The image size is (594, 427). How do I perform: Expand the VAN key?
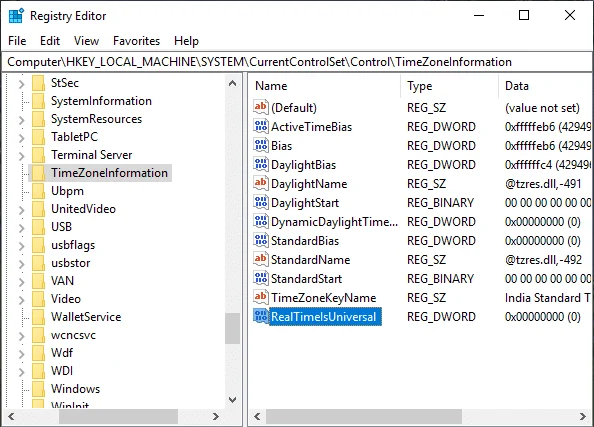tap(22, 282)
